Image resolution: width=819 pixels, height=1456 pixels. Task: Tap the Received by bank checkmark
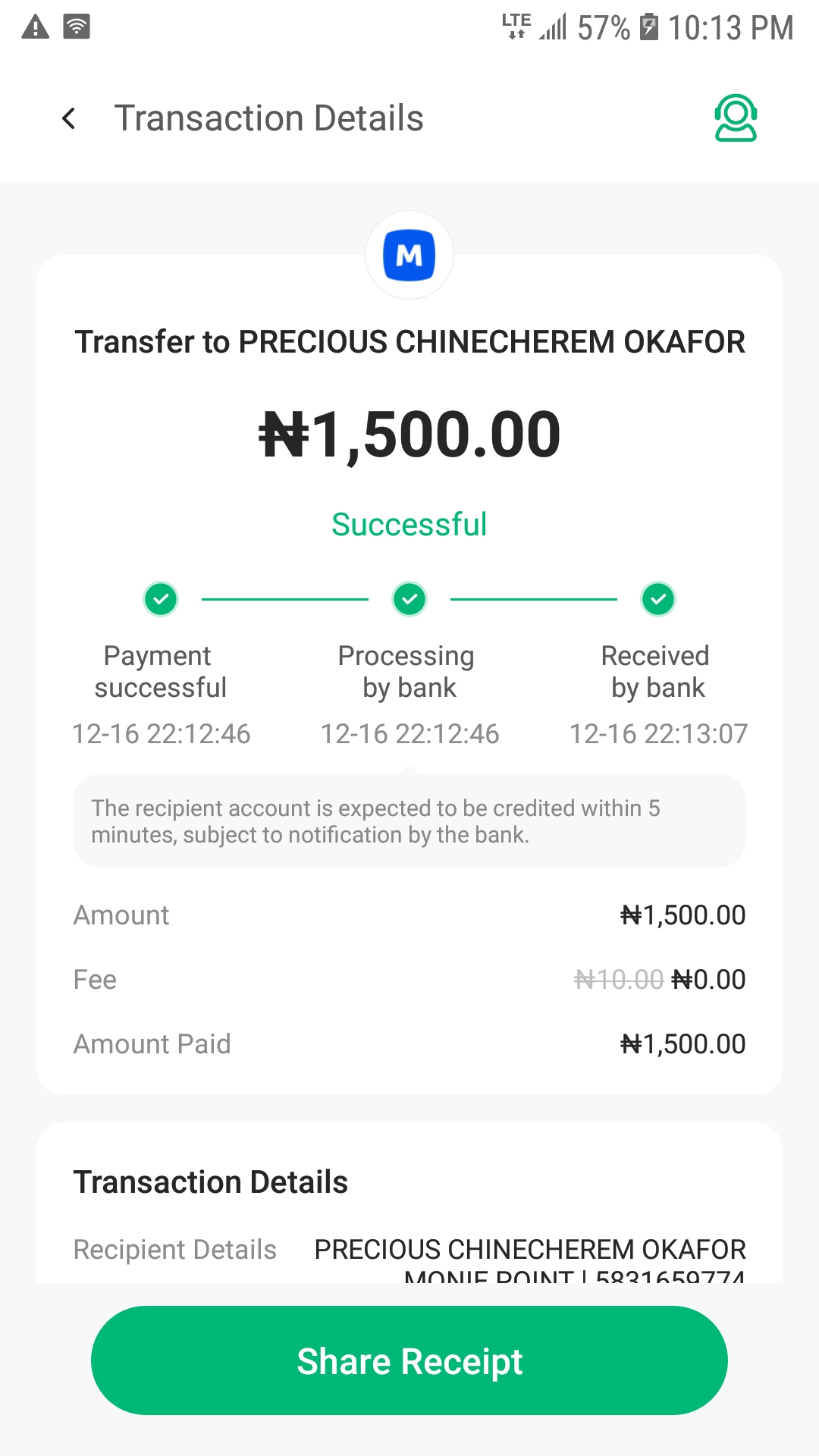(x=658, y=599)
